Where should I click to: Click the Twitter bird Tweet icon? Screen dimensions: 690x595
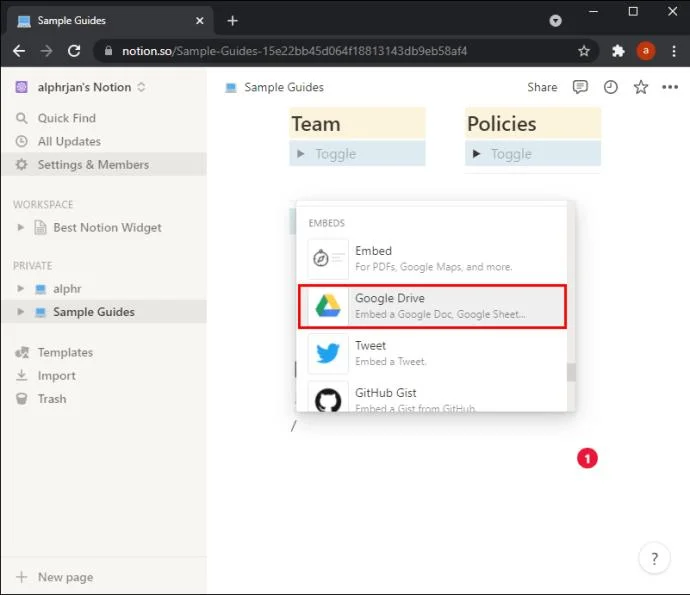tap(328, 353)
